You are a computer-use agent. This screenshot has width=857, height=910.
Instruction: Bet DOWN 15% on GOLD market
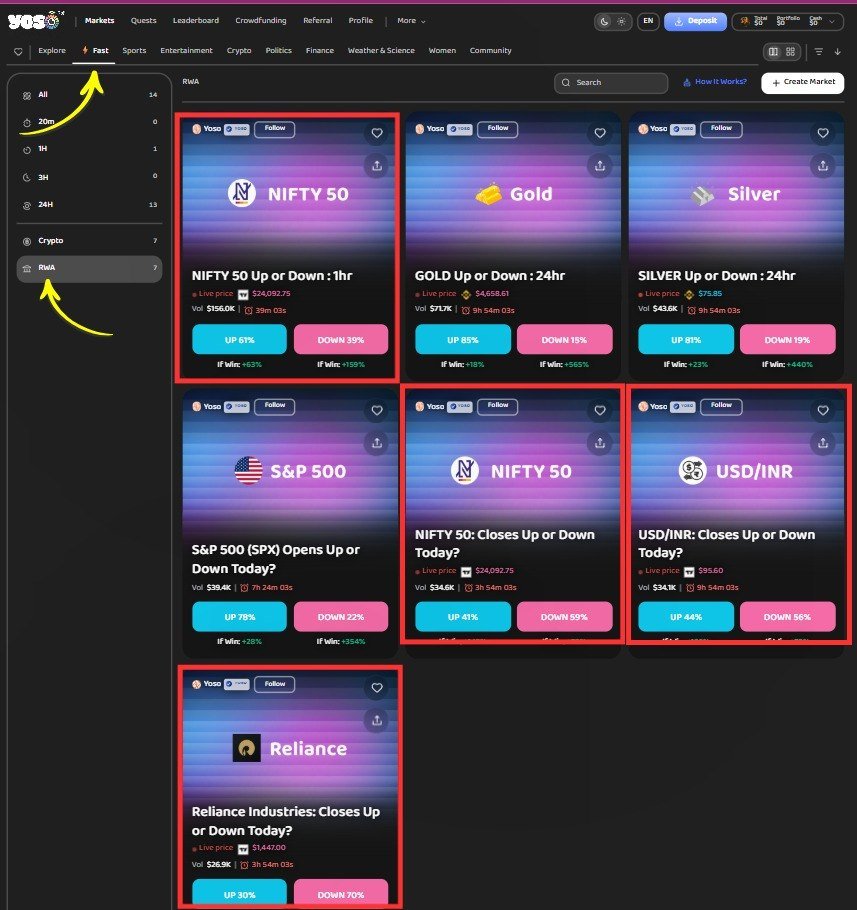pos(564,340)
